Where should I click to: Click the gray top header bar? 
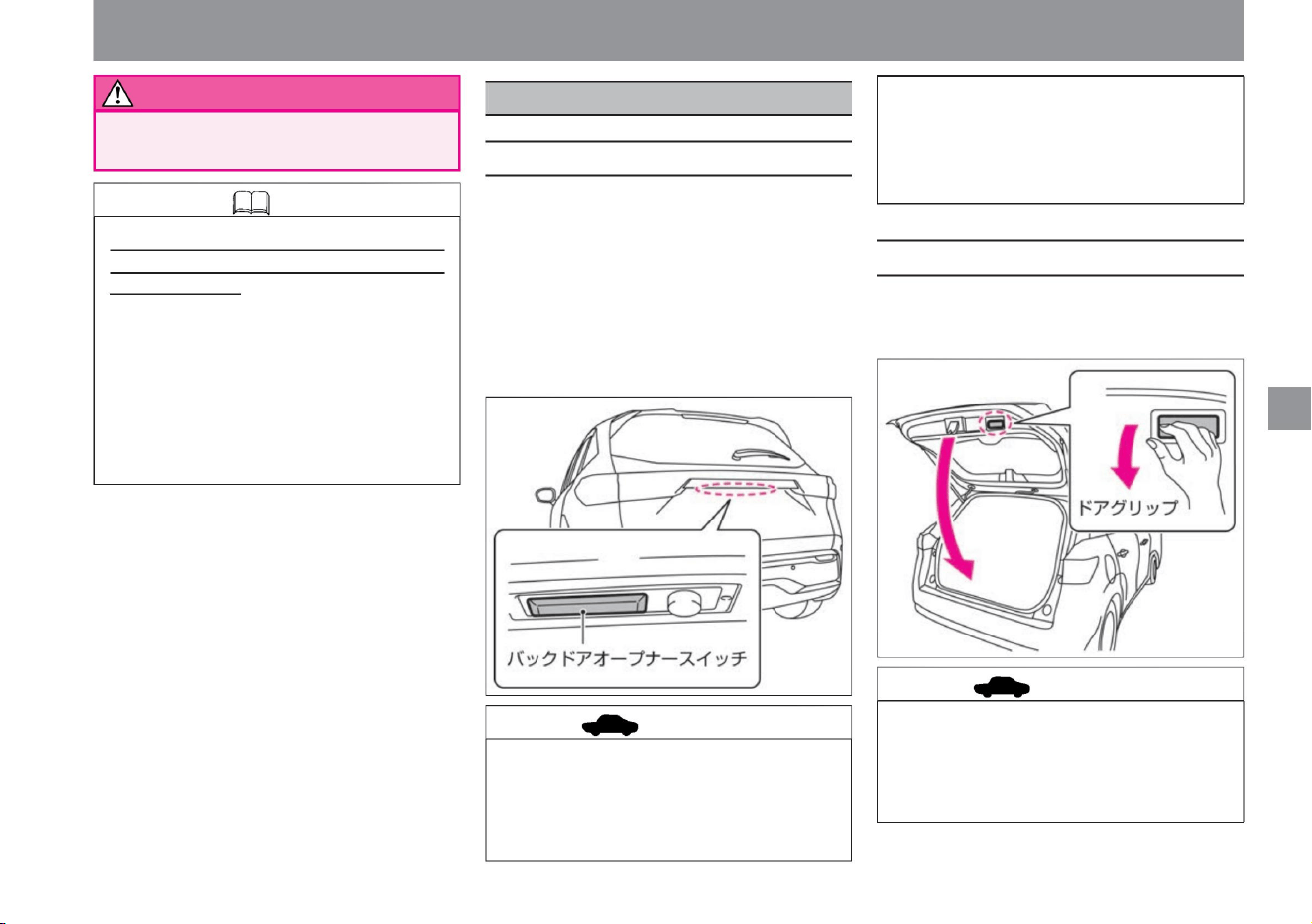(667, 31)
